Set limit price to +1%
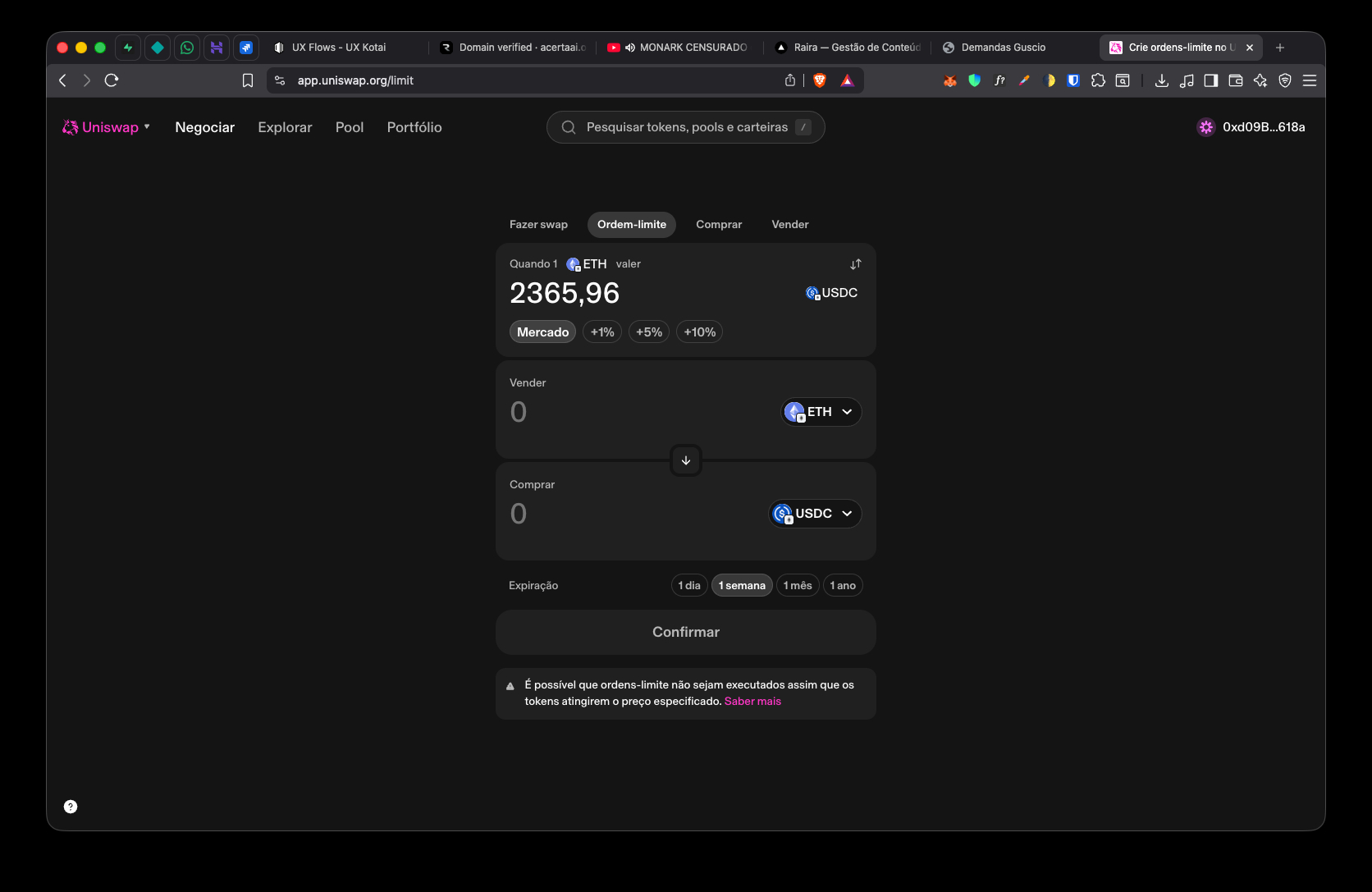This screenshot has width=1372, height=892. 602,332
